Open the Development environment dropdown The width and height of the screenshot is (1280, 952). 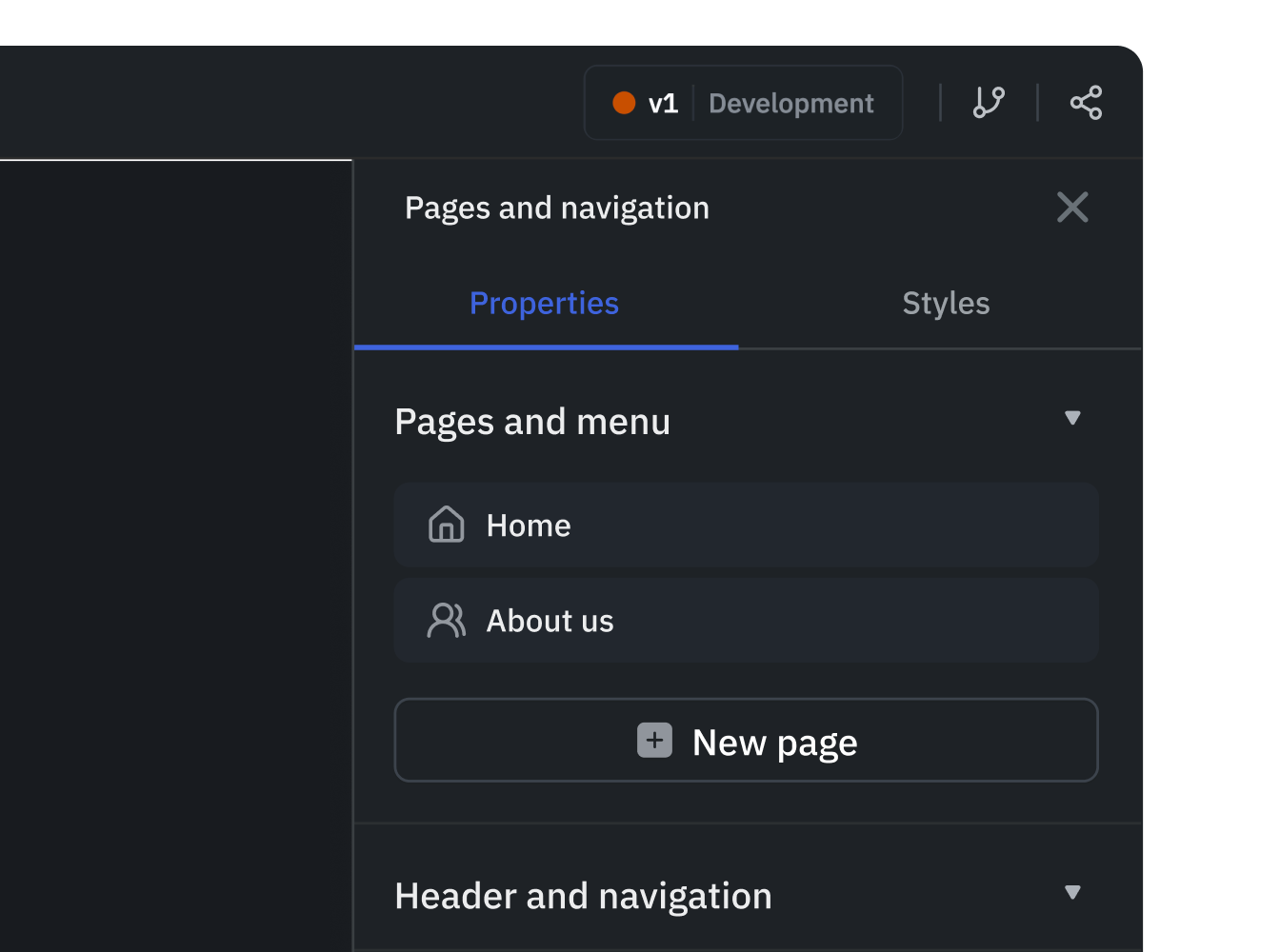[790, 103]
